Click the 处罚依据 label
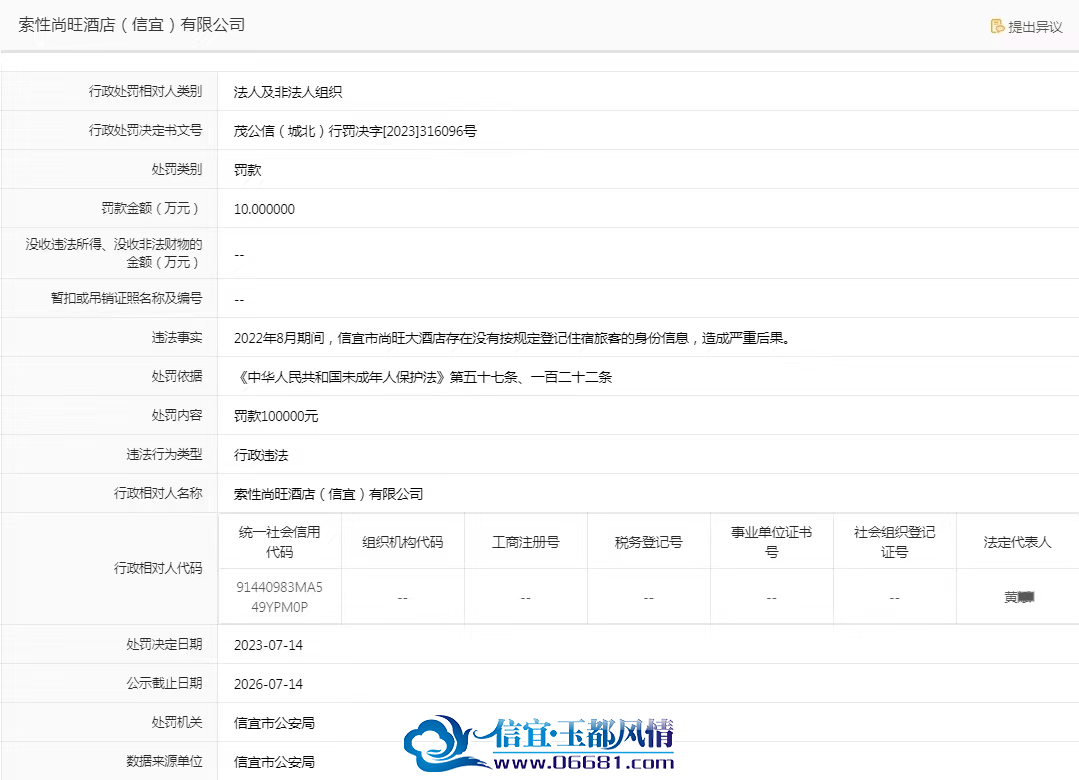This screenshot has height=780, width=1079. coord(177,376)
